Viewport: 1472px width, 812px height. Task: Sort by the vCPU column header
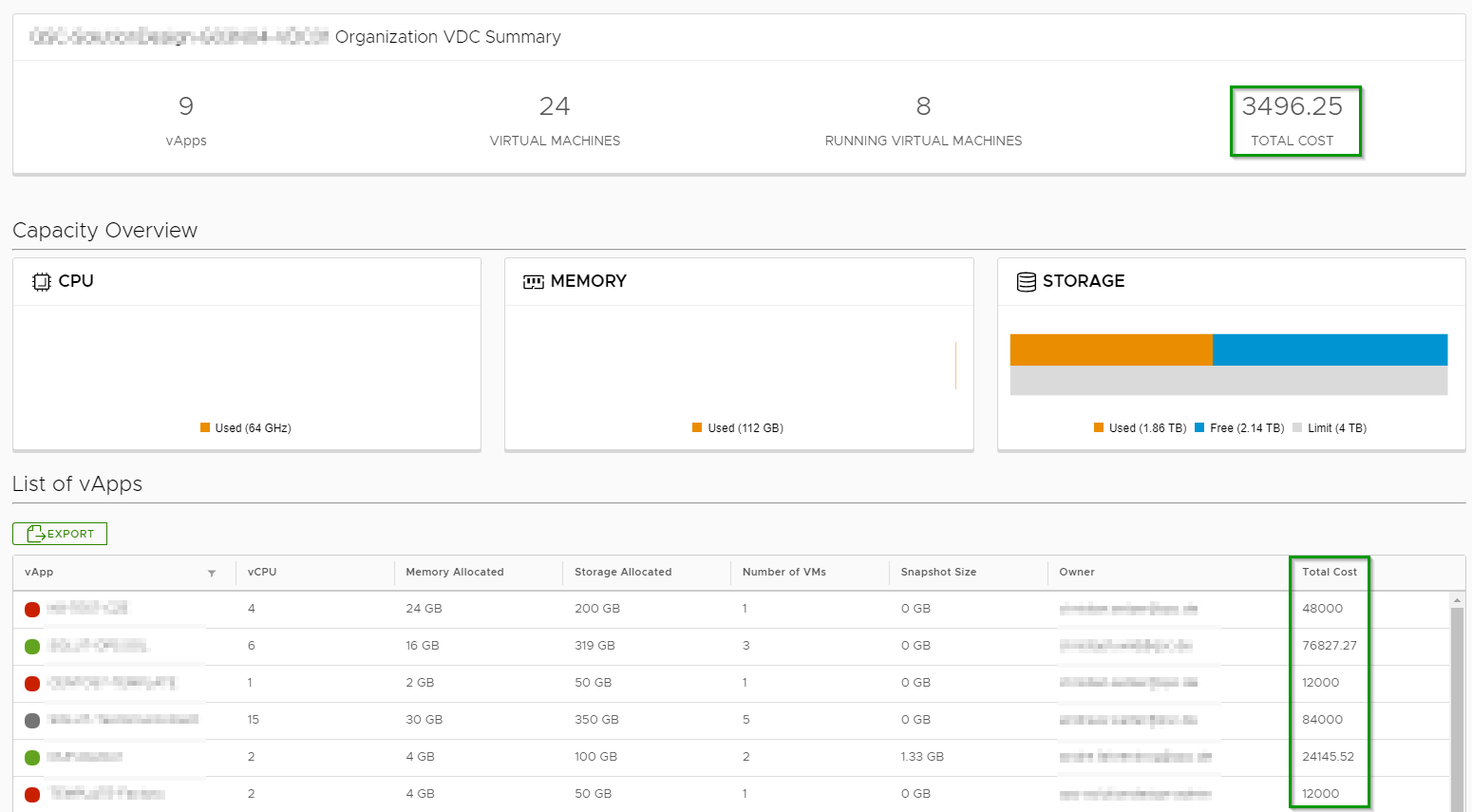(262, 572)
